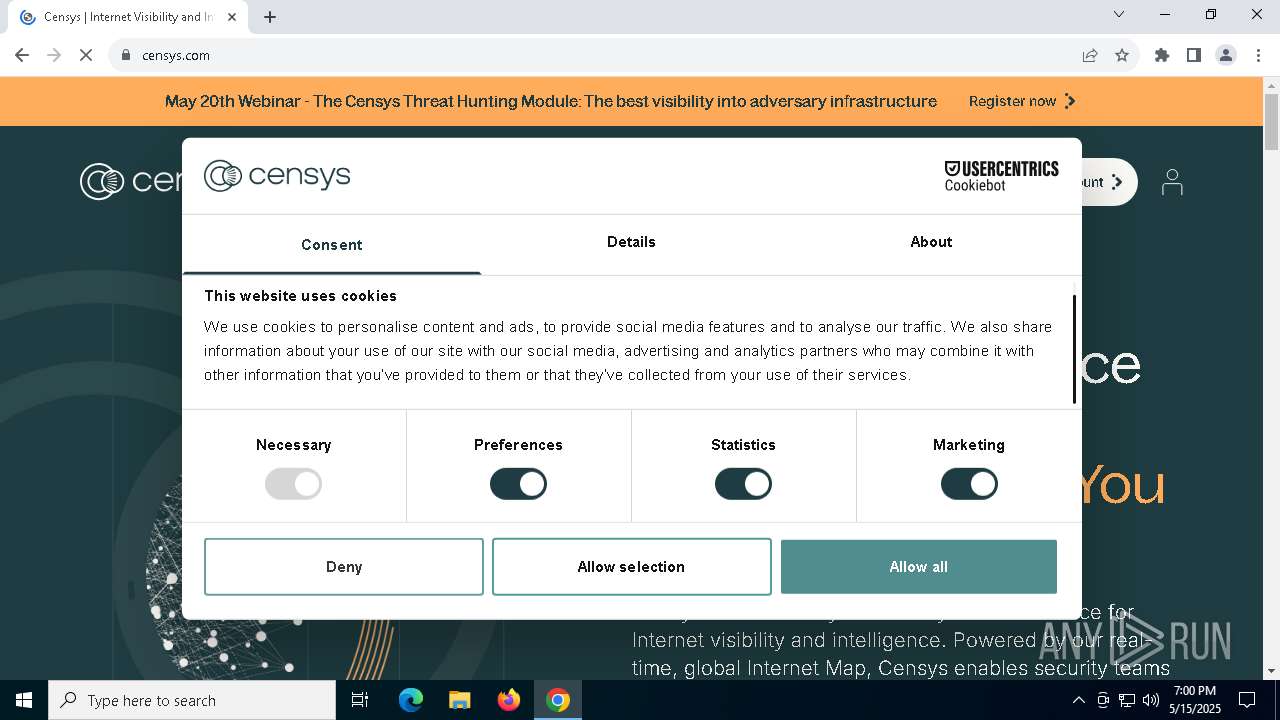Image resolution: width=1280 pixels, height=720 pixels.
Task: Close the Censys browser tab
Action: pyautogui.click(x=233, y=17)
